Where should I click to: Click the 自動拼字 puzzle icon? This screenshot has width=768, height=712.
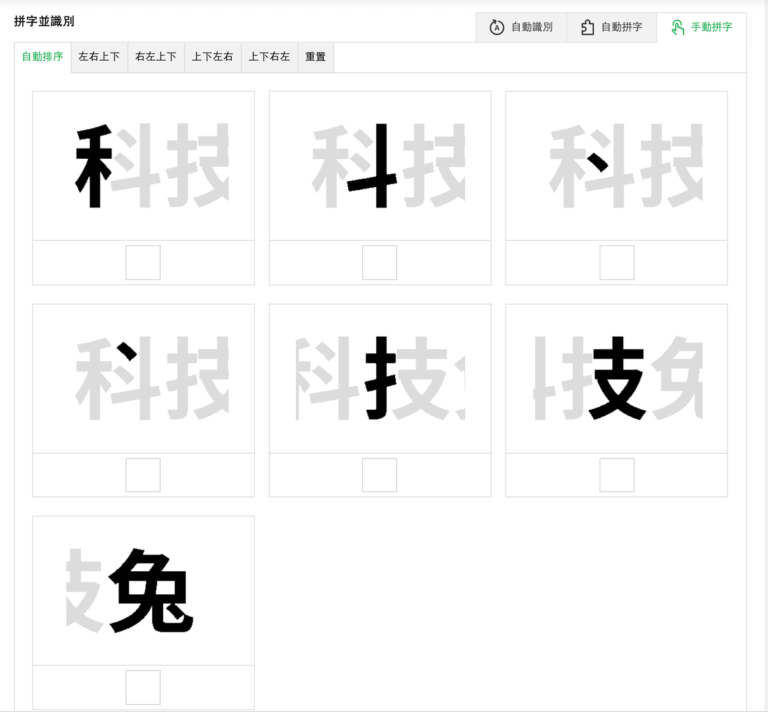pyautogui.click(x=588, y=28)
